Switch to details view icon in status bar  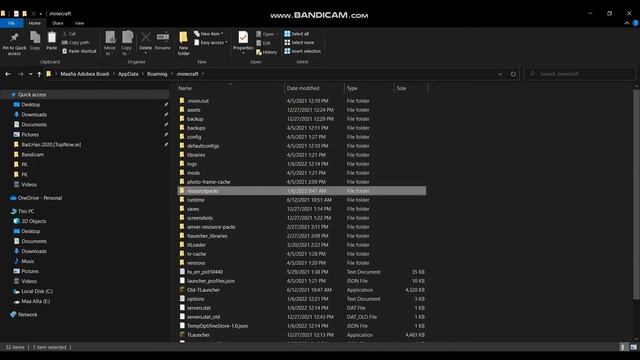[x=623, y=347]
